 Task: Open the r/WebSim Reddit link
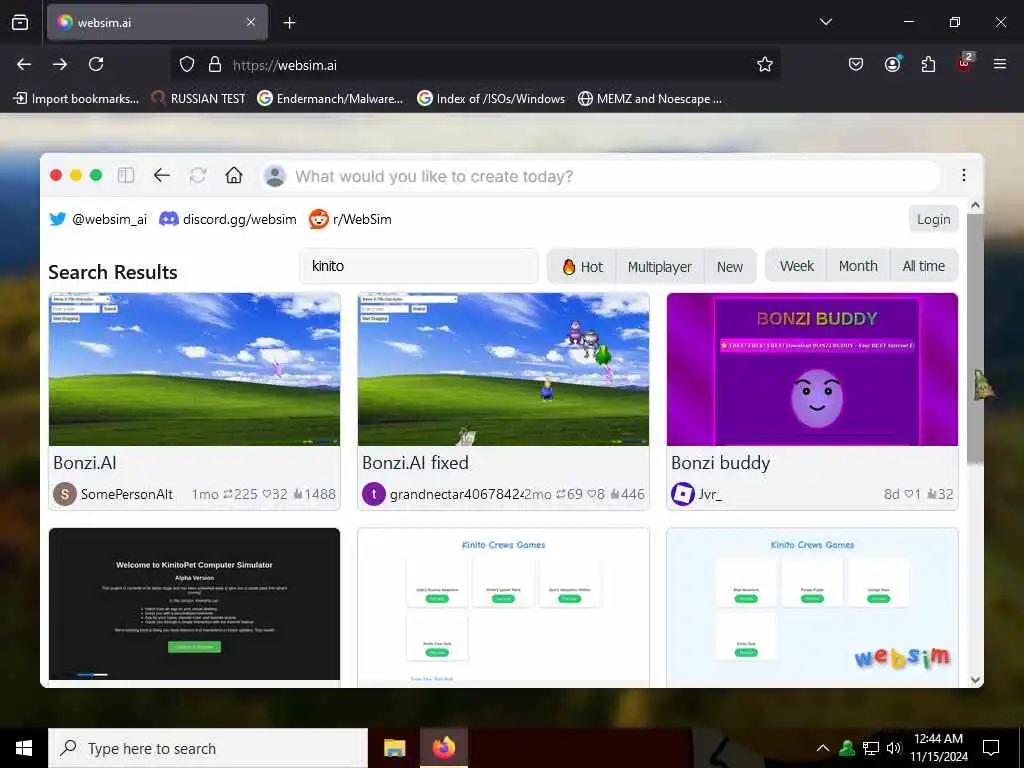tap(351, 219)
